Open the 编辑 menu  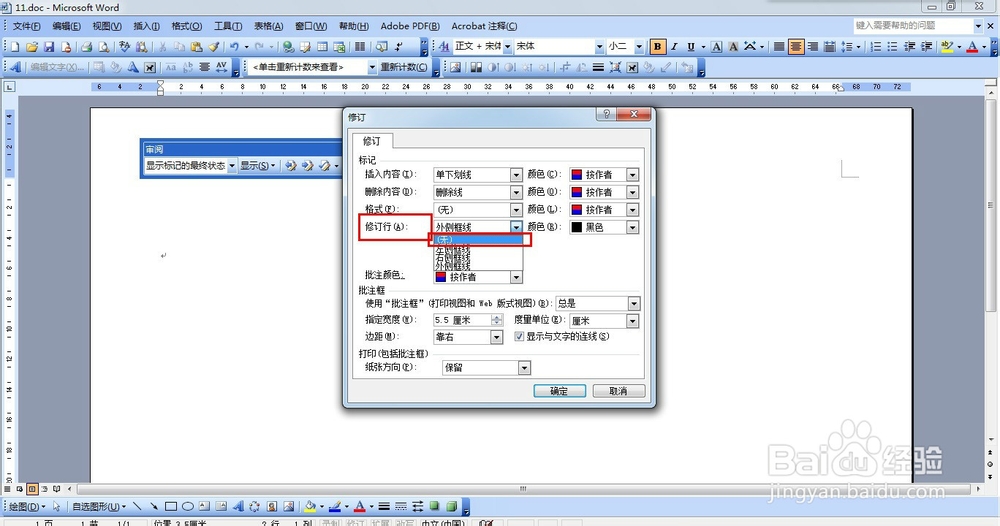pyautogui.click(x=66, y=26)
